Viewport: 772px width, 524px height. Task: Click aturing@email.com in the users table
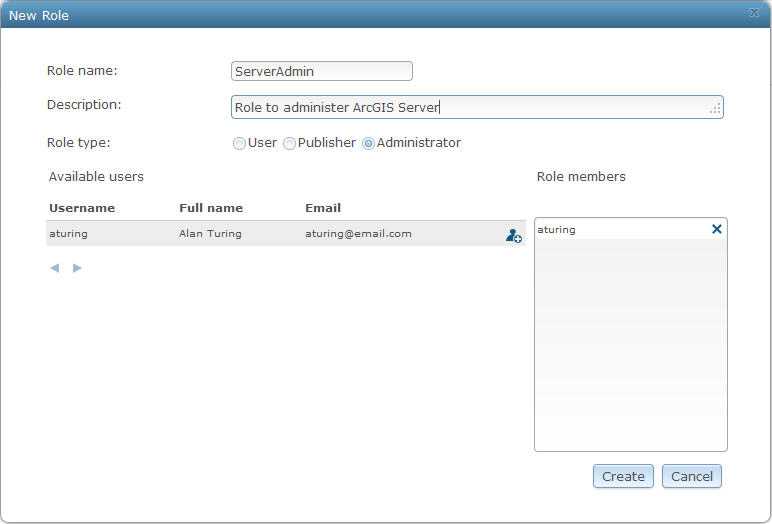point(358,234)
